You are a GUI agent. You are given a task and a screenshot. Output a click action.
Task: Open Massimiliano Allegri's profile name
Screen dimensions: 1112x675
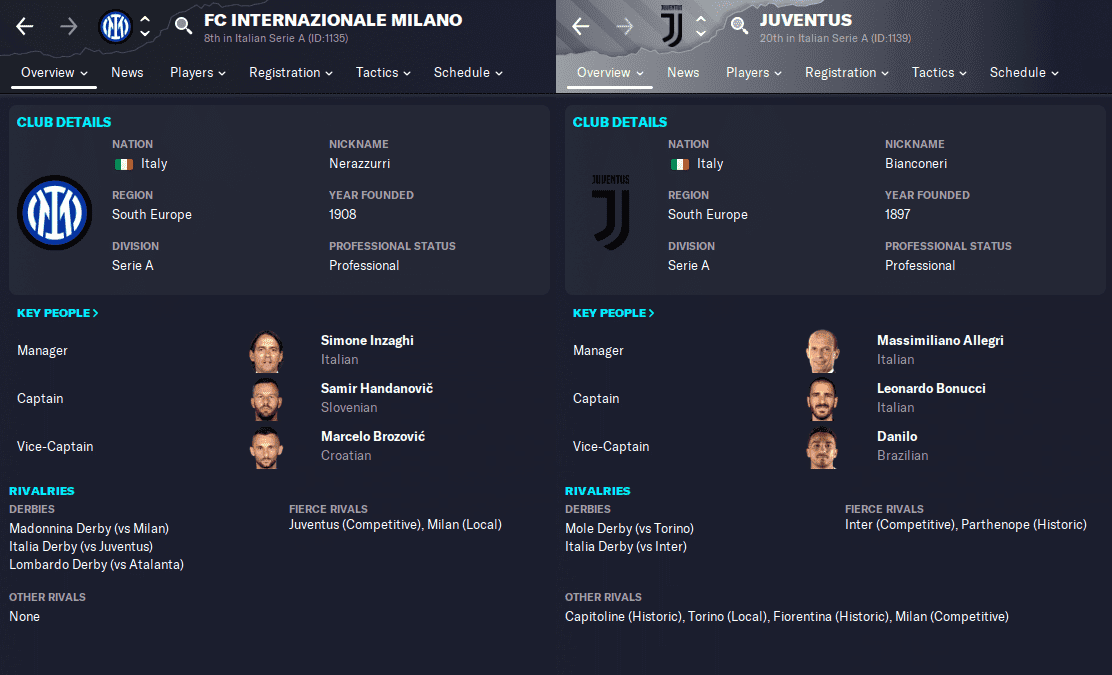click(940, 340)
